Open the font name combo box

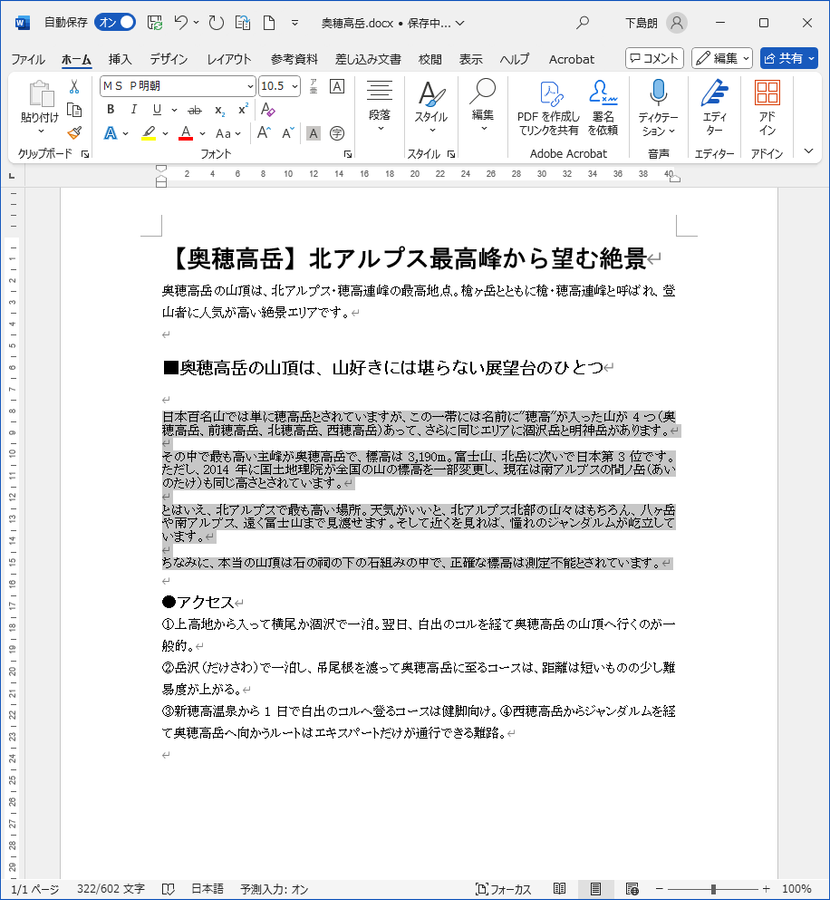tap(178, 86)
